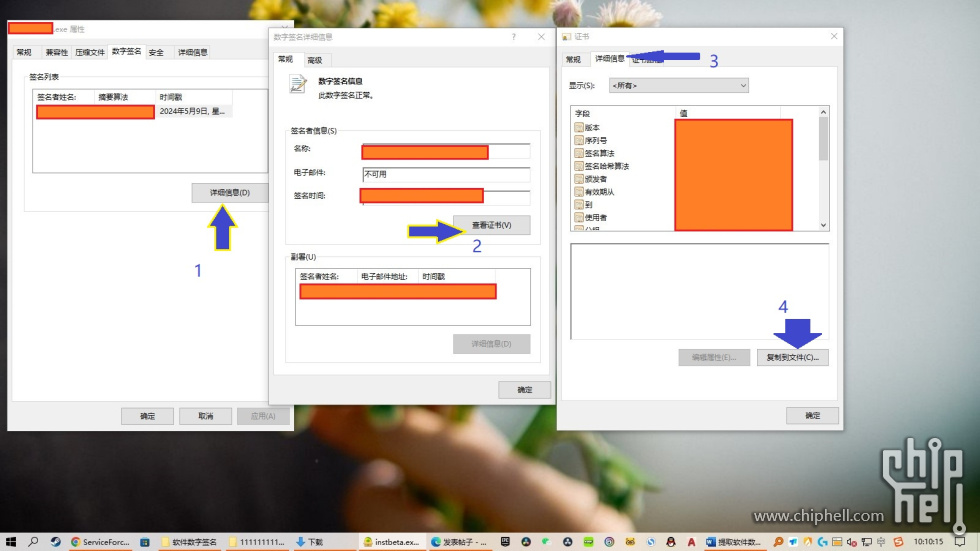
Task: Switch to 常规 tab in certificate window
Action: [573, 59]
